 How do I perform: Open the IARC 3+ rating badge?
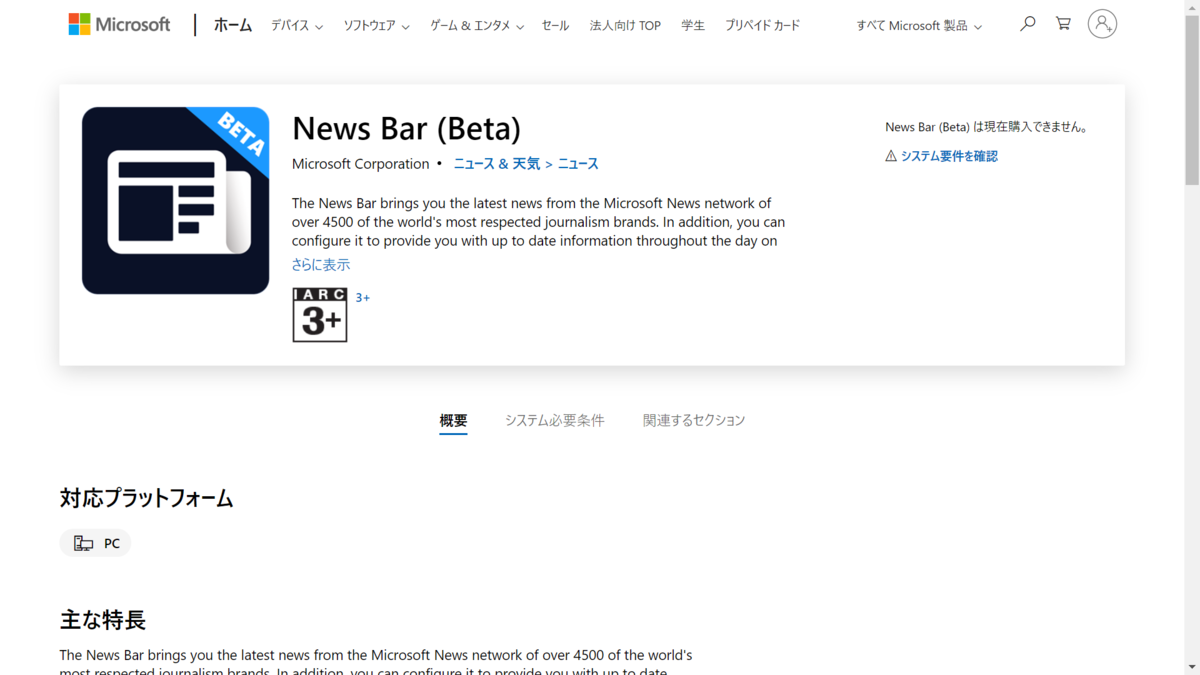click(320, 315)
